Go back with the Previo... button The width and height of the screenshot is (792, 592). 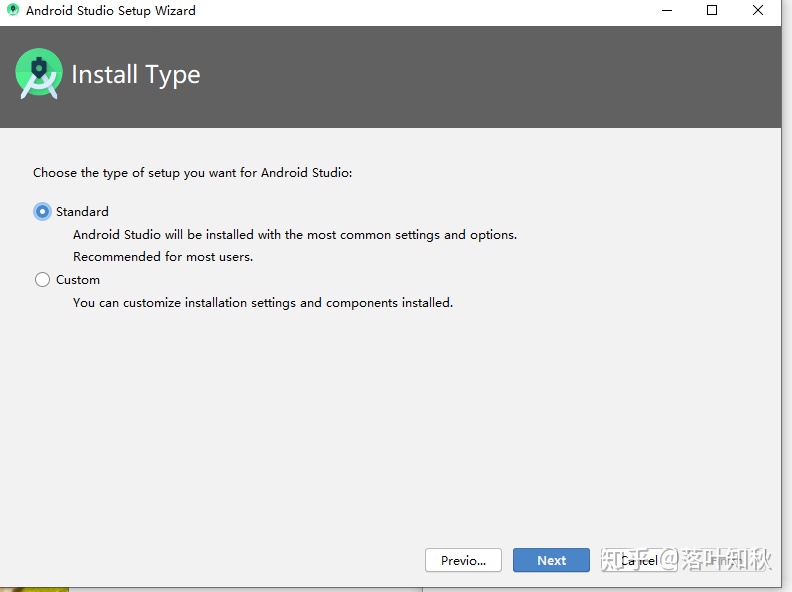(463, 560)
